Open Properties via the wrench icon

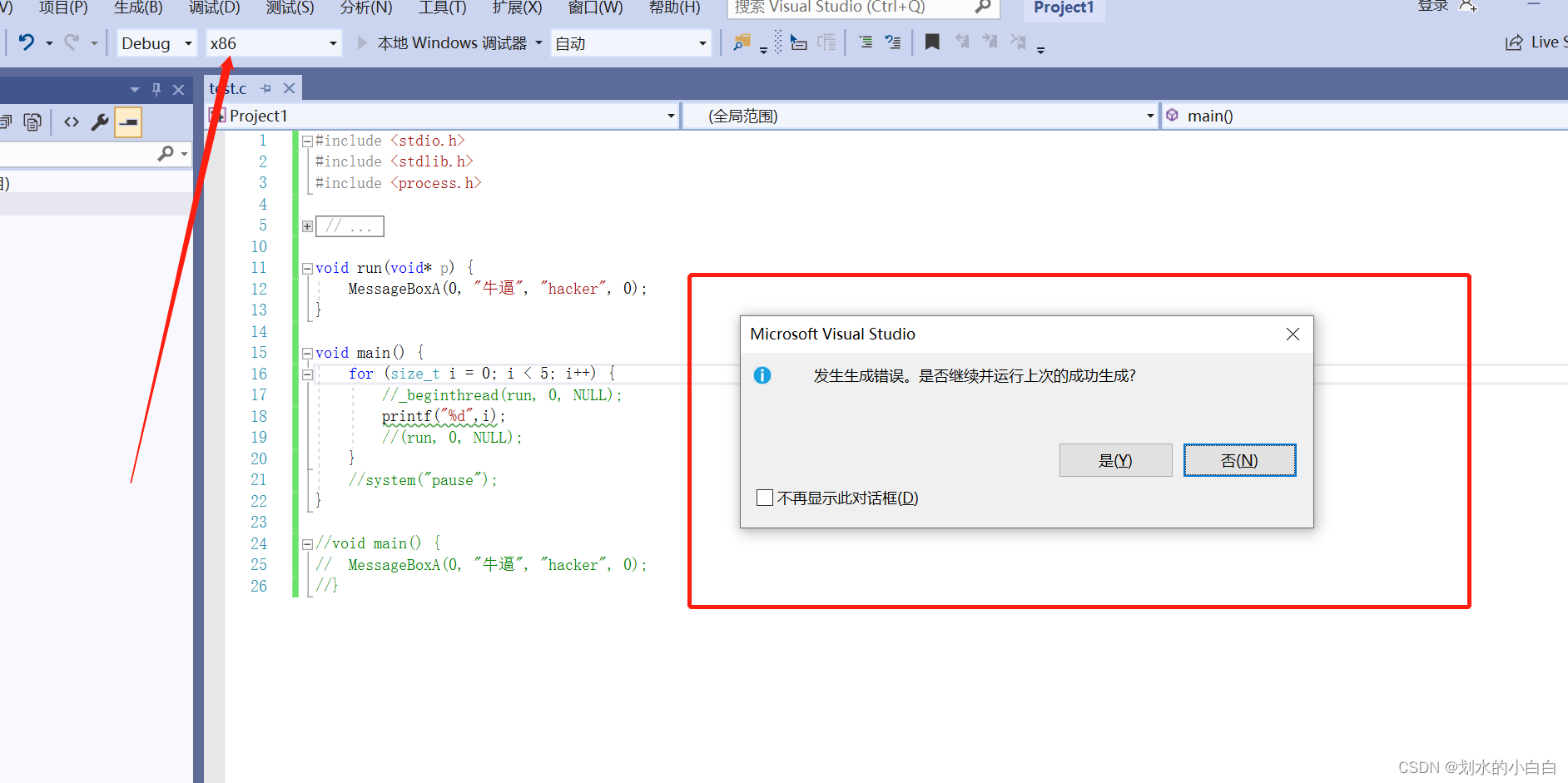[100, 122]
